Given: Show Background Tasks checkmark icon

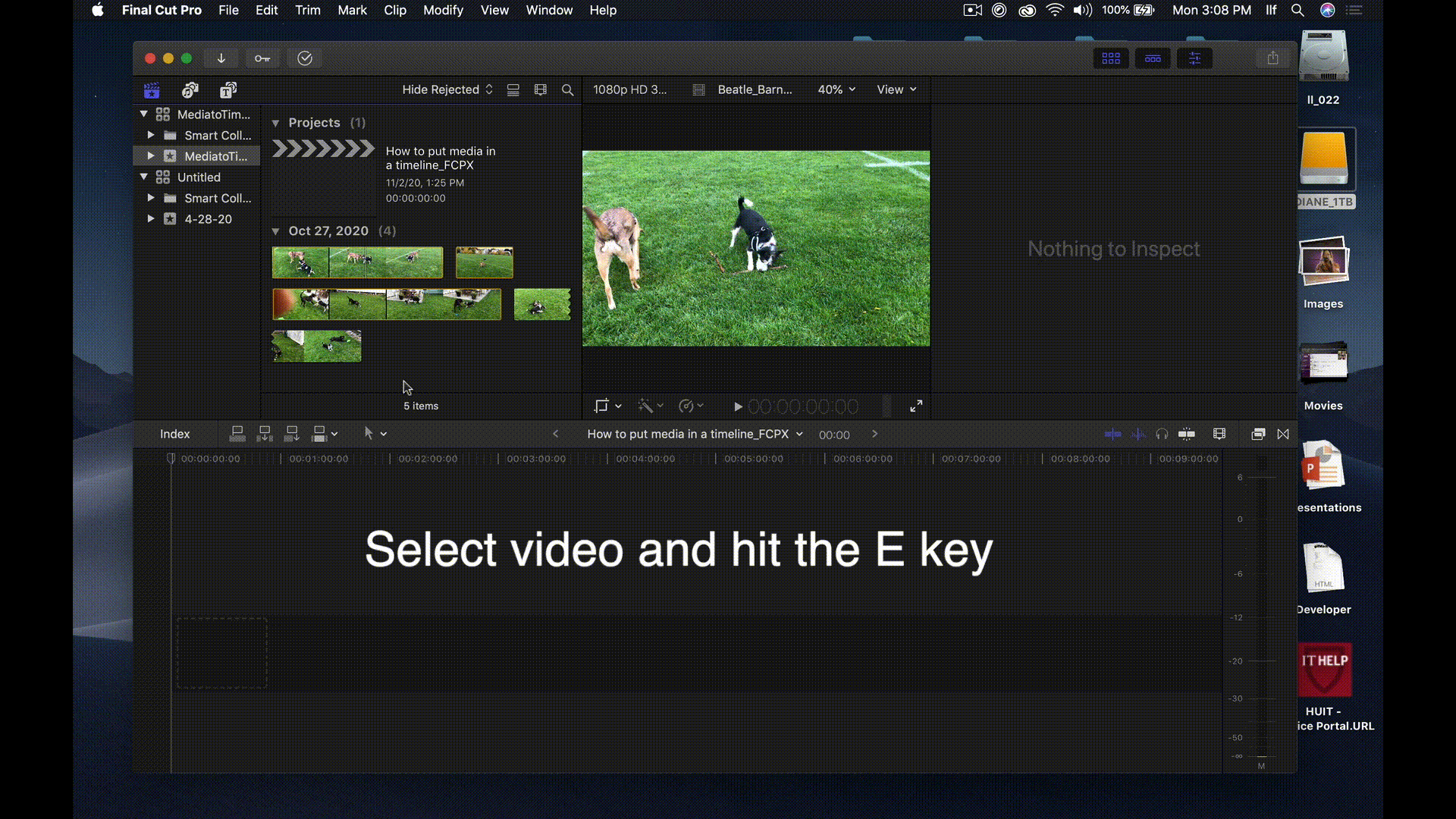Looking at the screenshot, I should click(305, 58).
